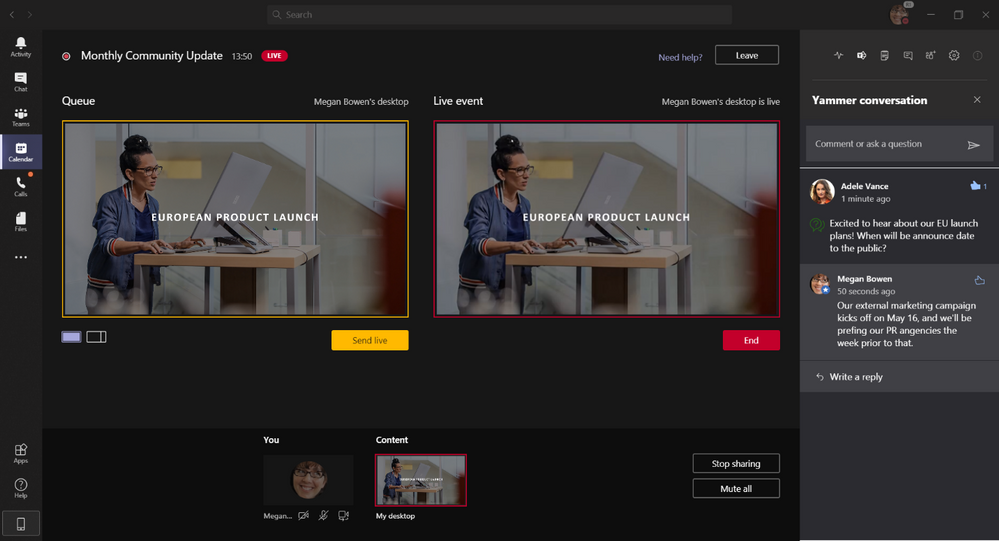Click your video thumbnail under You
The height and width of the screenshot is (541, 999).
click(x=308, y=480)
